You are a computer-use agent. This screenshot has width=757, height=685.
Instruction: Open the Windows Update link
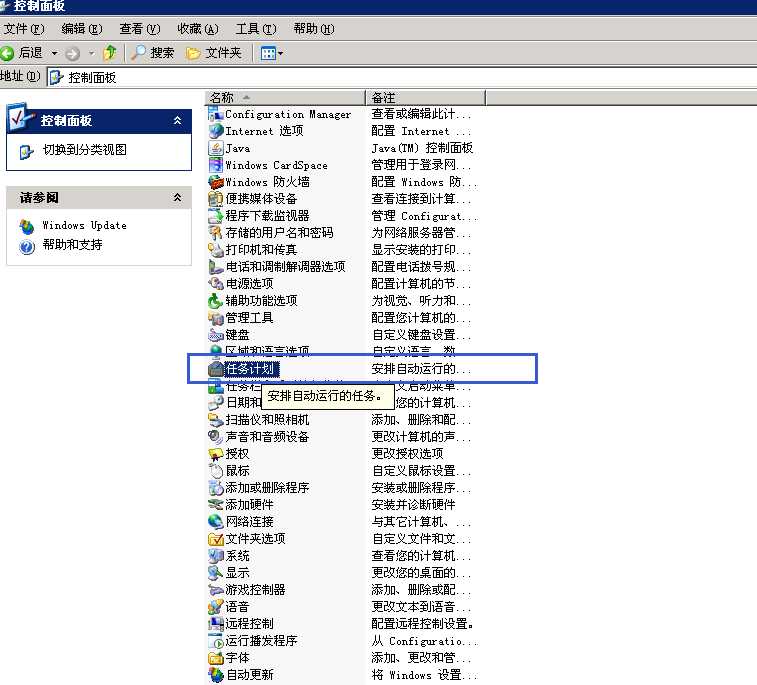coord(84,225)
